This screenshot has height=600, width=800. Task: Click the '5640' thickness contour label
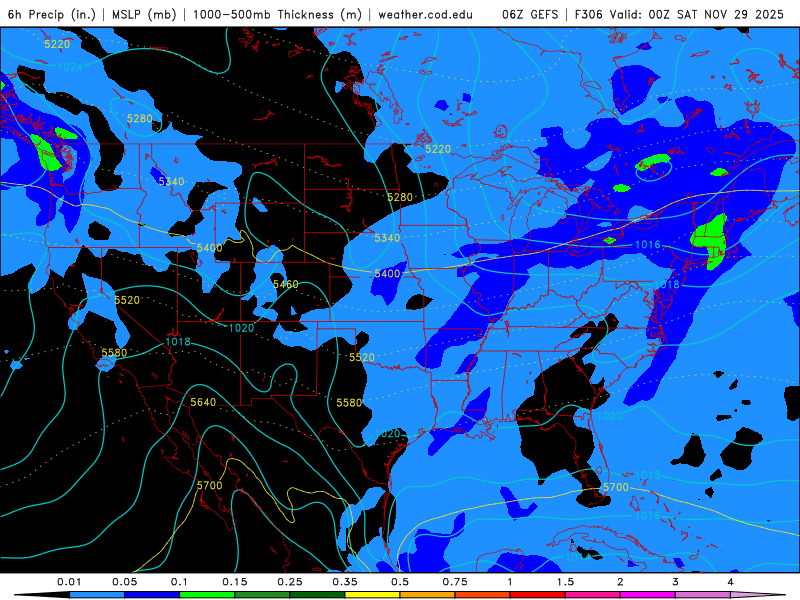click(x=203, y=403)
